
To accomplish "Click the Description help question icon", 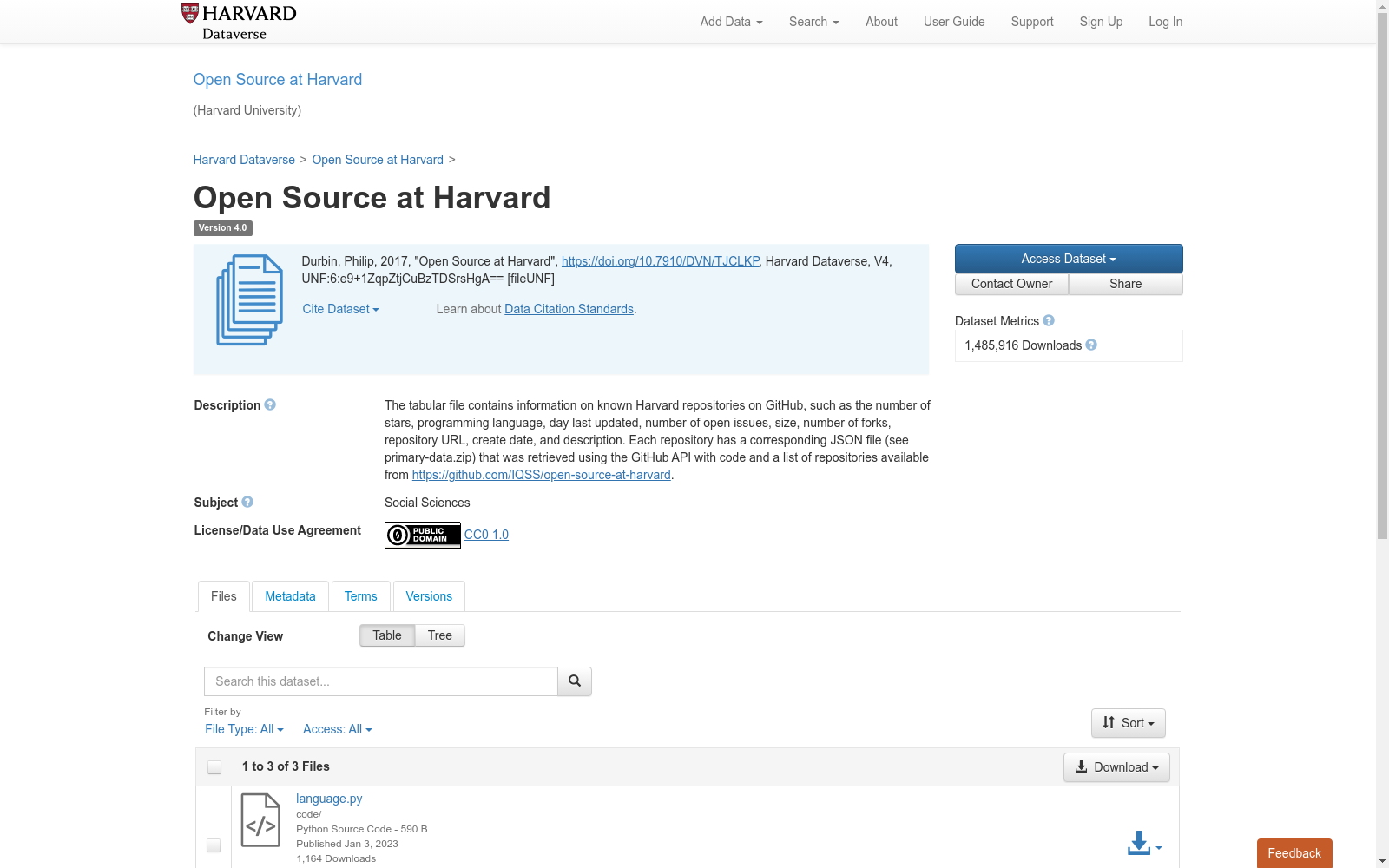I will point(270,405).
